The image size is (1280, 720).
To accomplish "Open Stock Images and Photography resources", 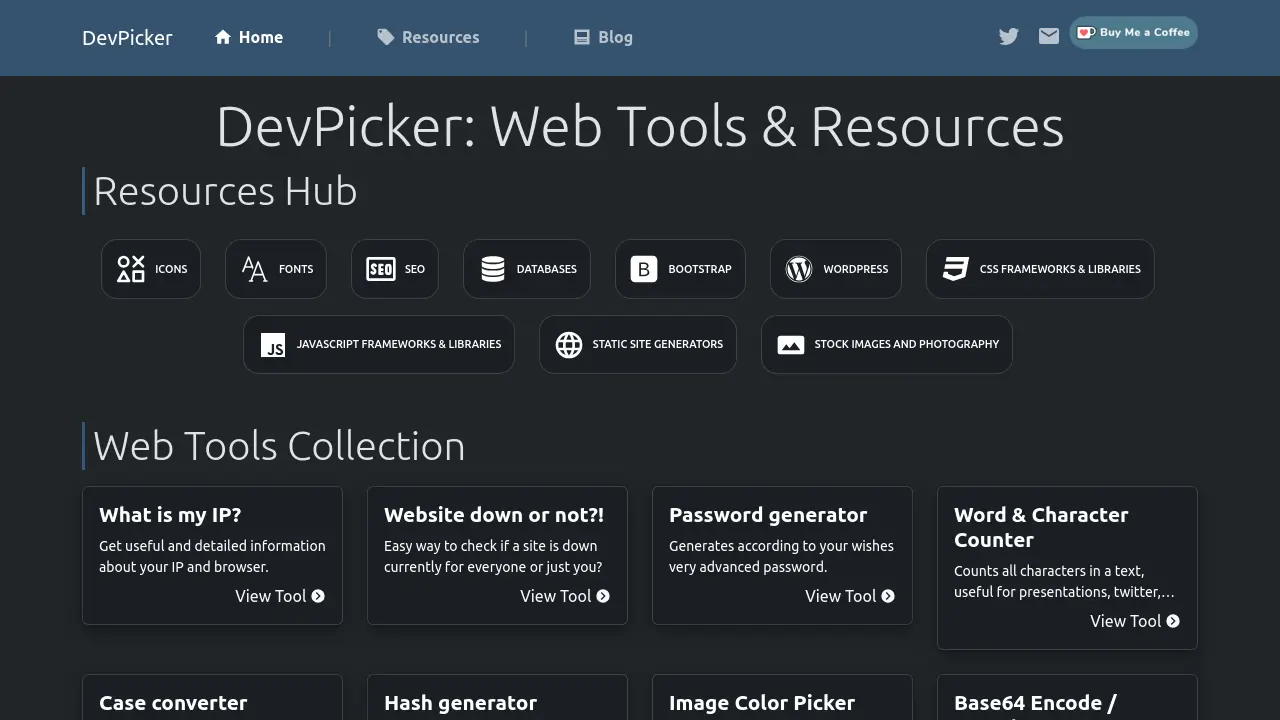I will coord(887,344).
